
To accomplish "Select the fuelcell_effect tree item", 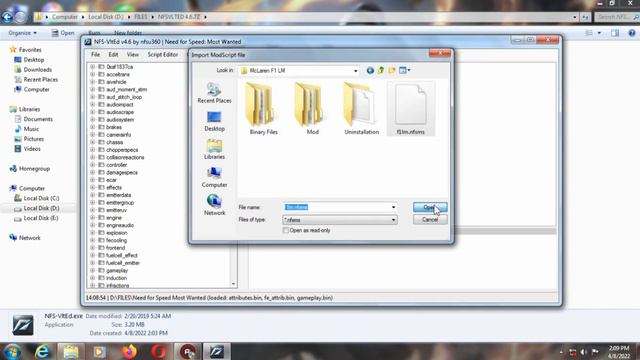I will point(122,255).
